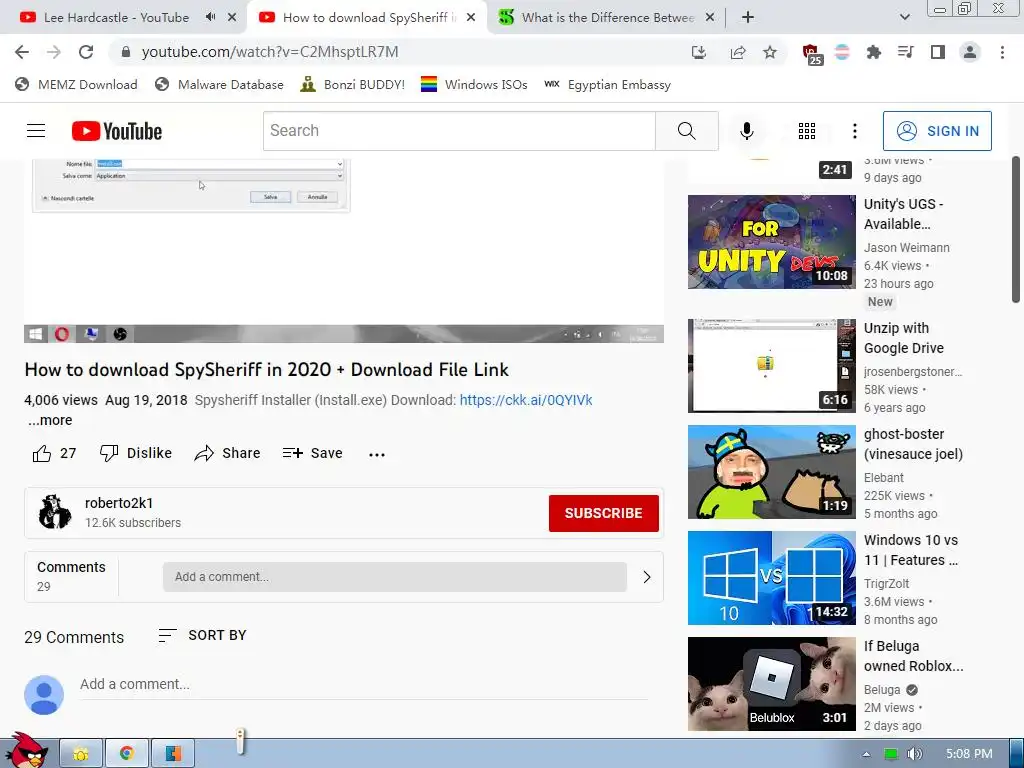Image resolution: width=1024 pixels, height=768 pixels.
Task: Switch to the What is the Difference tab
Action: [x=607, y=18]
